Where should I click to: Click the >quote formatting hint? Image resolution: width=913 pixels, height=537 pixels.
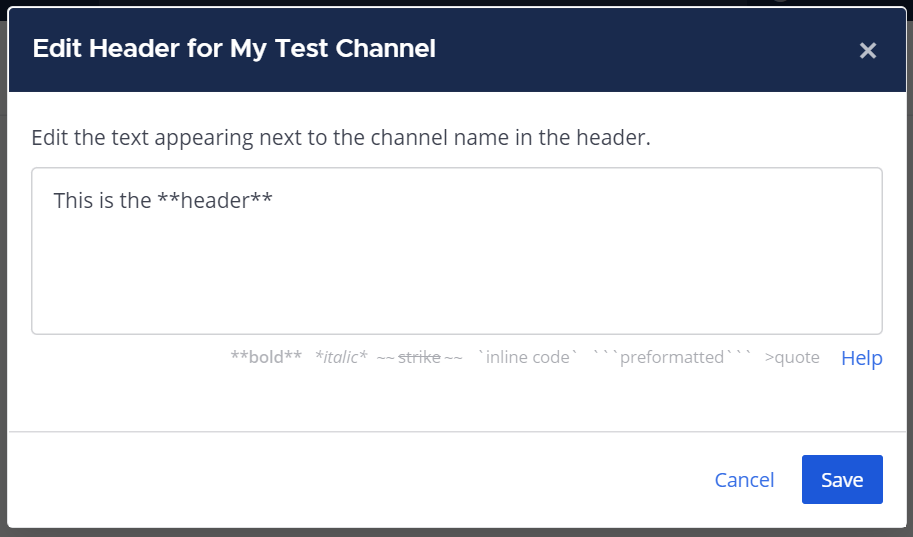792,357
